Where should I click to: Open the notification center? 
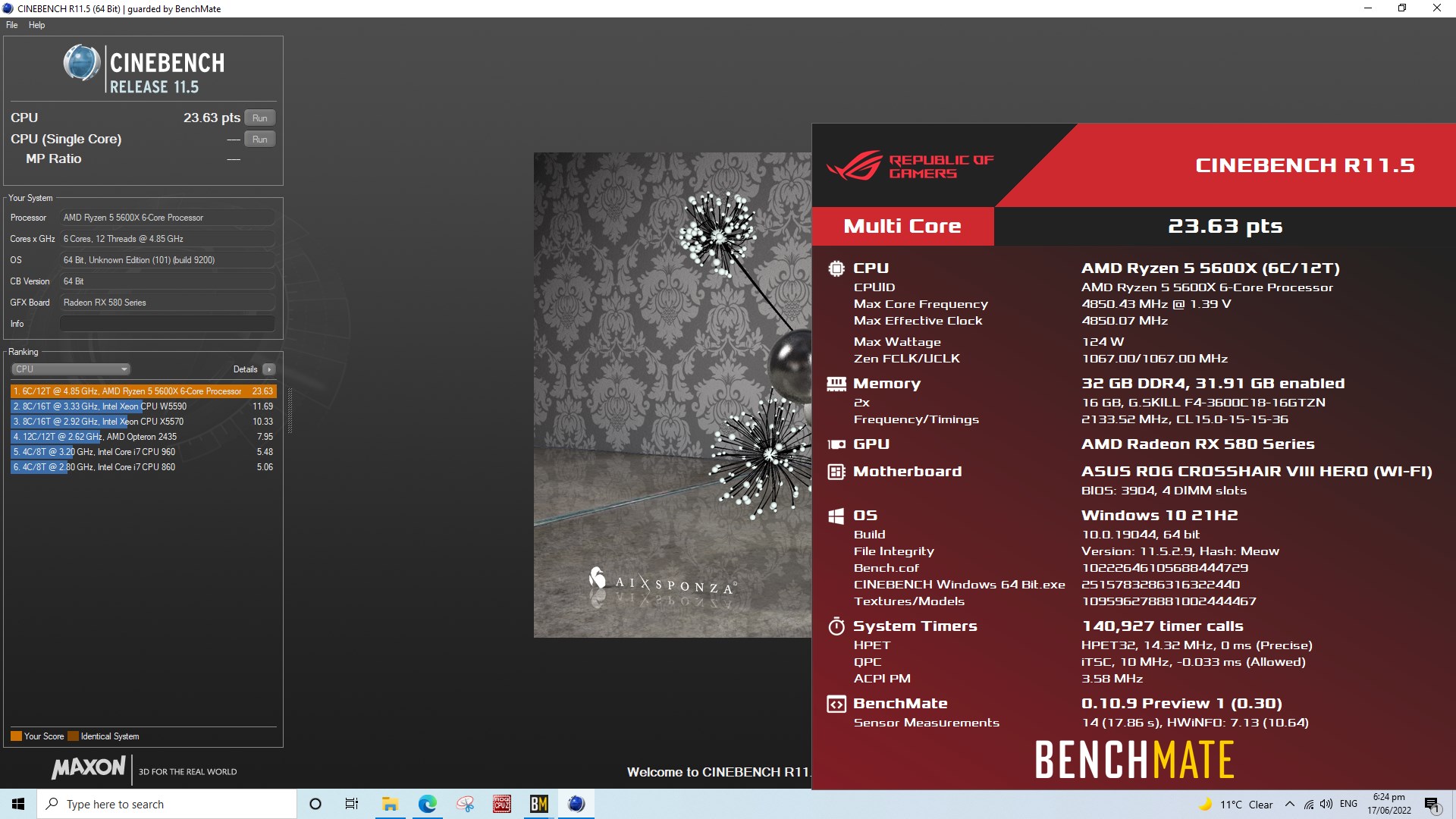(1432, 804)
